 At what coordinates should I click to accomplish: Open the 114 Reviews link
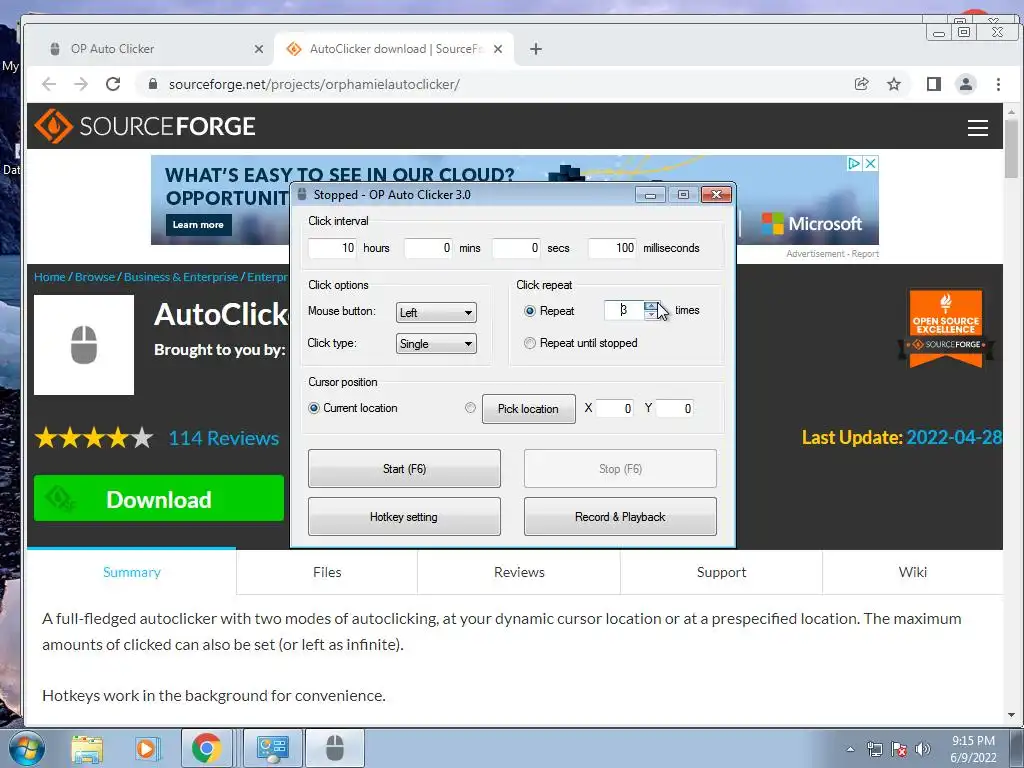223,438
